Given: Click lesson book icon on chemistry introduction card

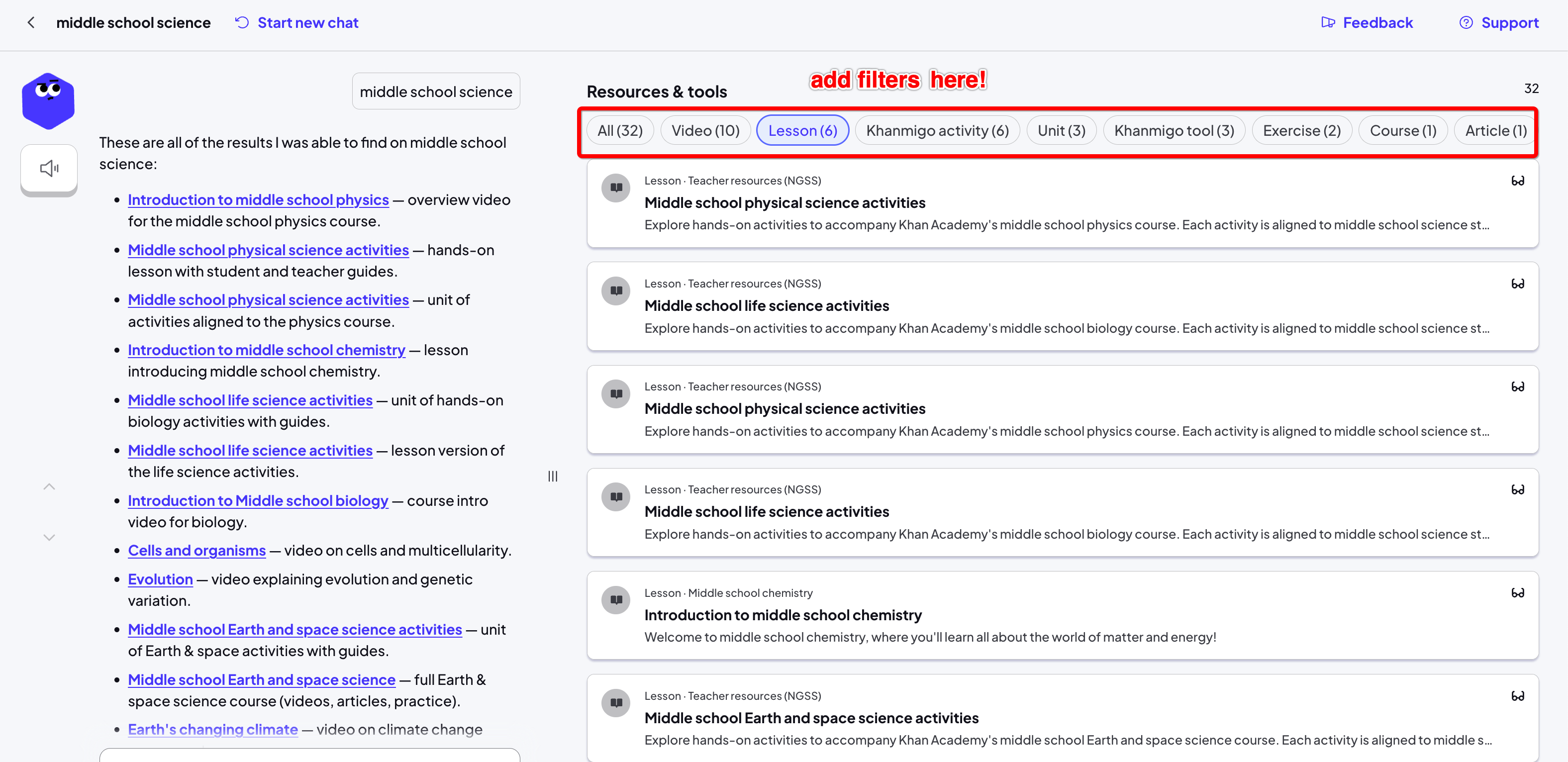Looking at the screenshot, I should [616, 600].
